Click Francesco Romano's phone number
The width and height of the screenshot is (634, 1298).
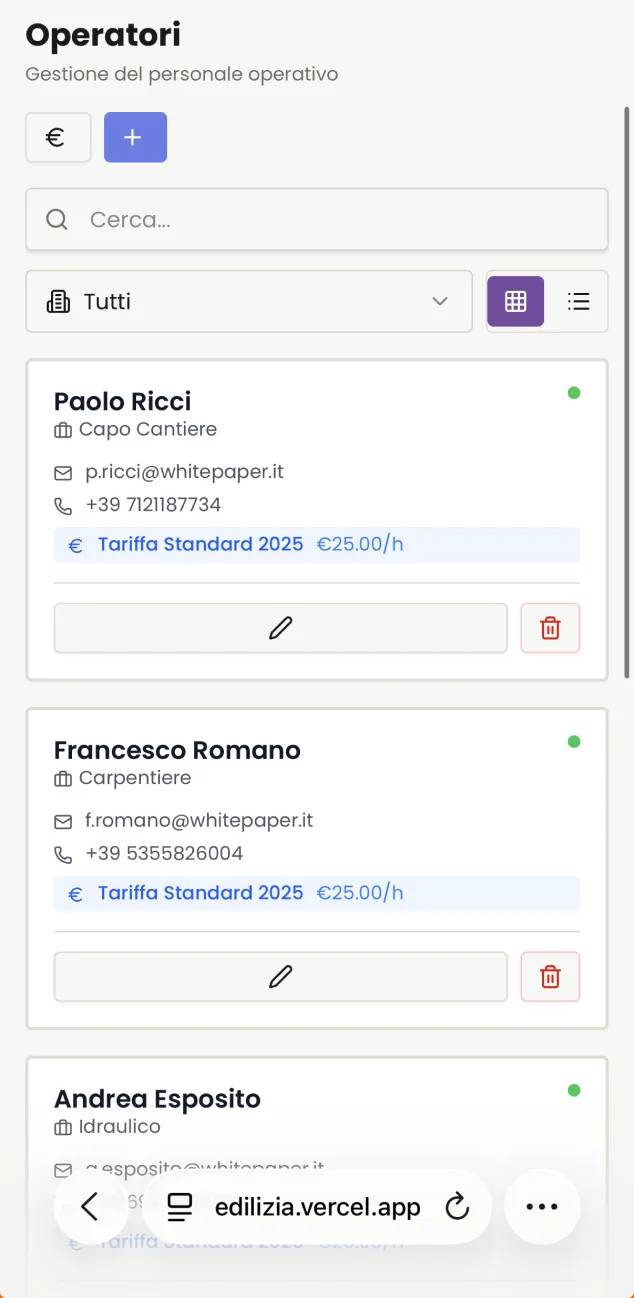point(164,853)
